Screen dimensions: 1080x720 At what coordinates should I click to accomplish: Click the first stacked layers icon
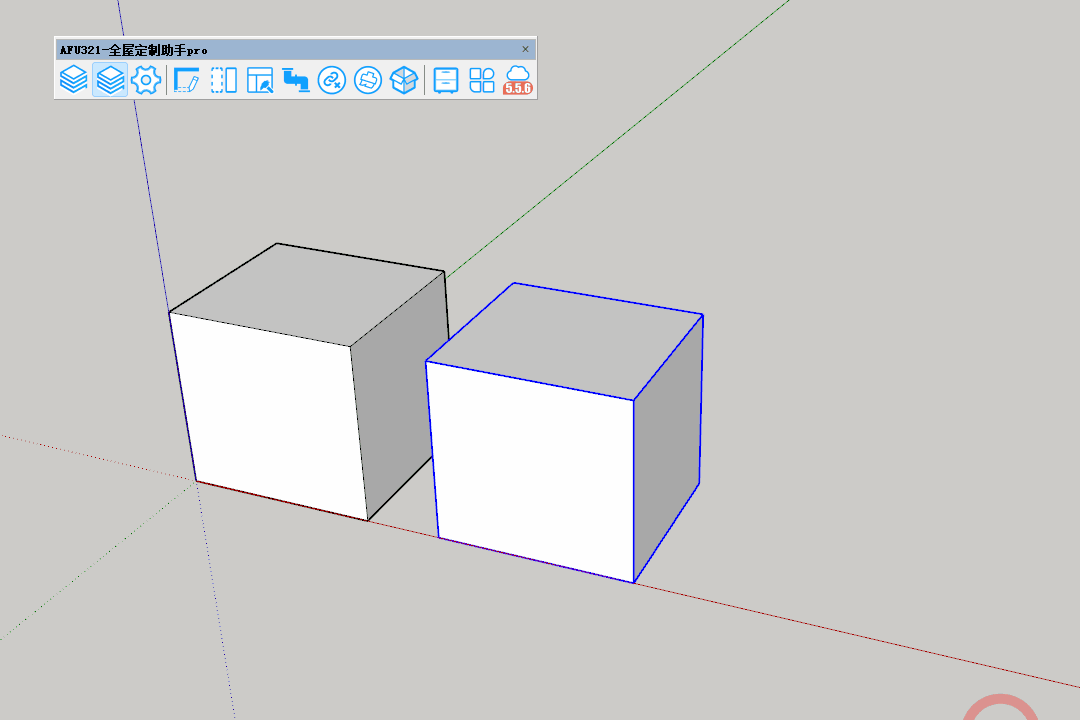coord(74,80)
